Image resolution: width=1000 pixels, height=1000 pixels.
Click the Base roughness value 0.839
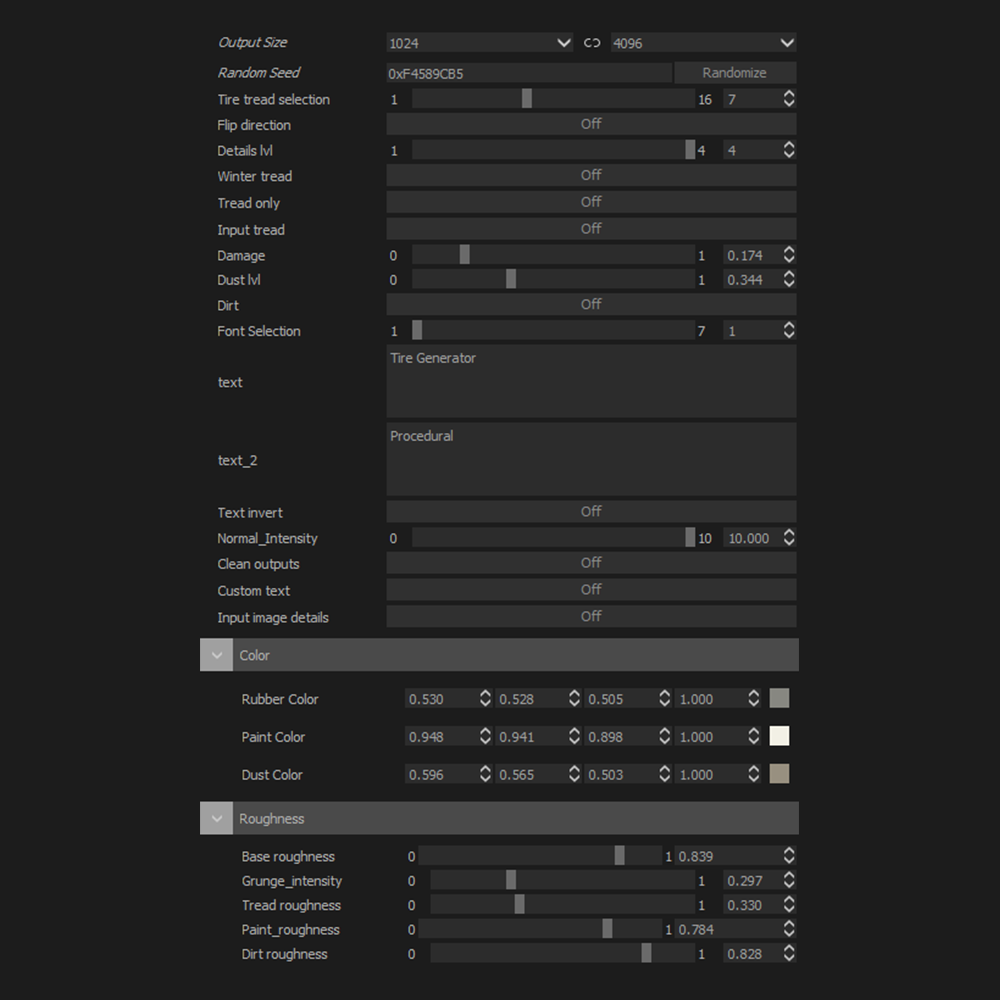pos(729,856)
